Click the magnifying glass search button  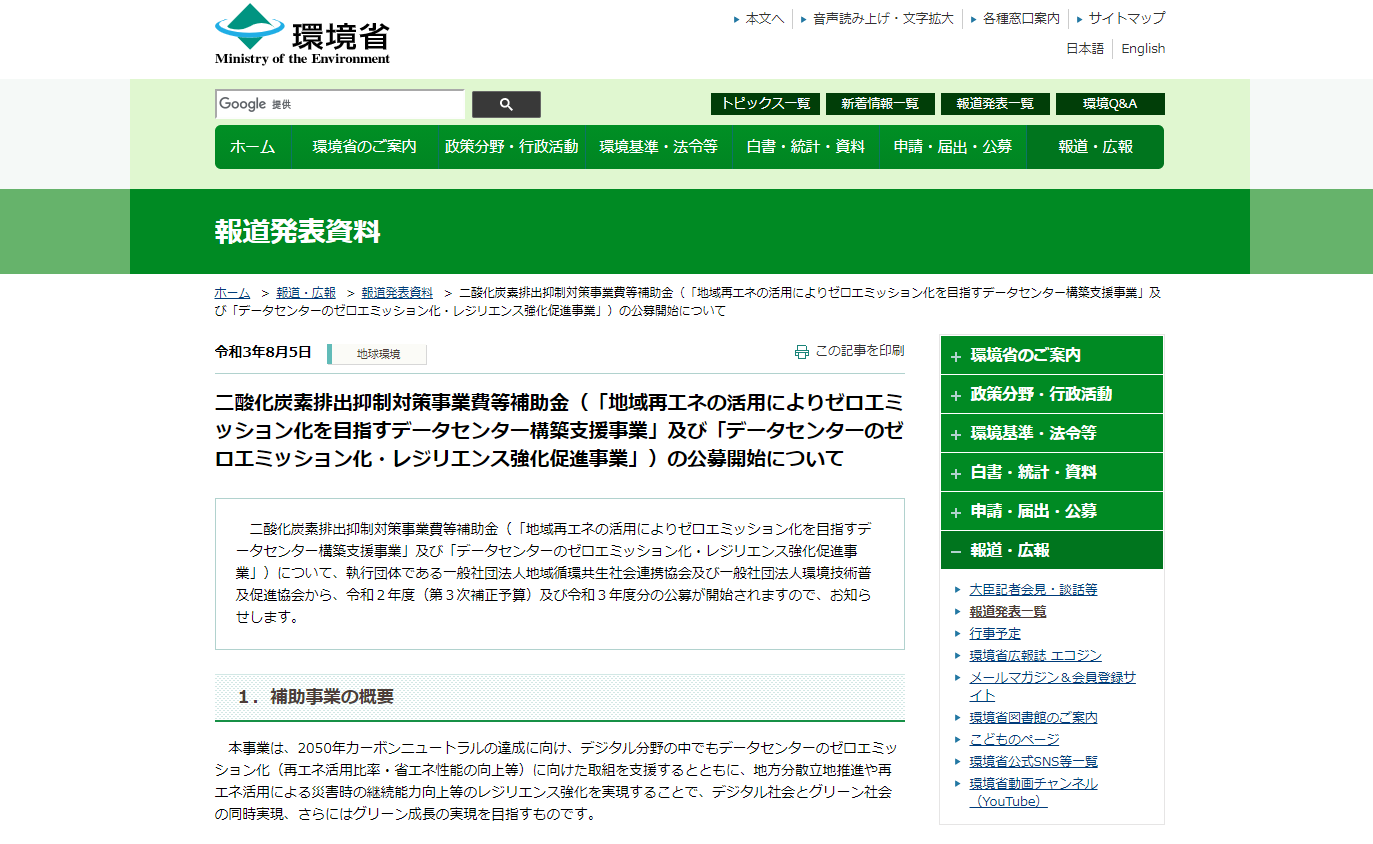pos(506,104)
